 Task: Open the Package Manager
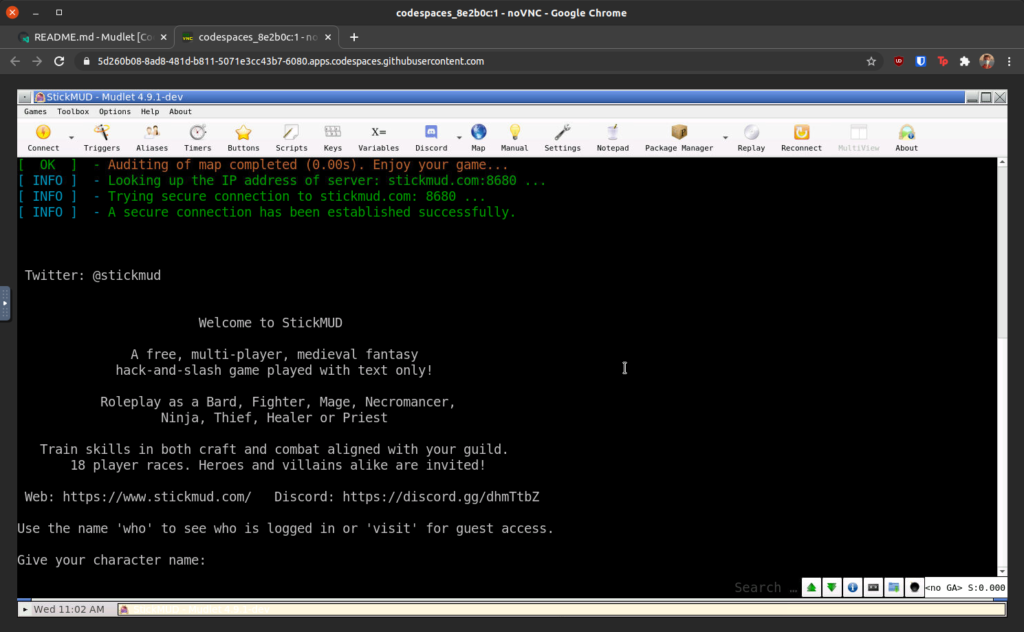[679, 138]
